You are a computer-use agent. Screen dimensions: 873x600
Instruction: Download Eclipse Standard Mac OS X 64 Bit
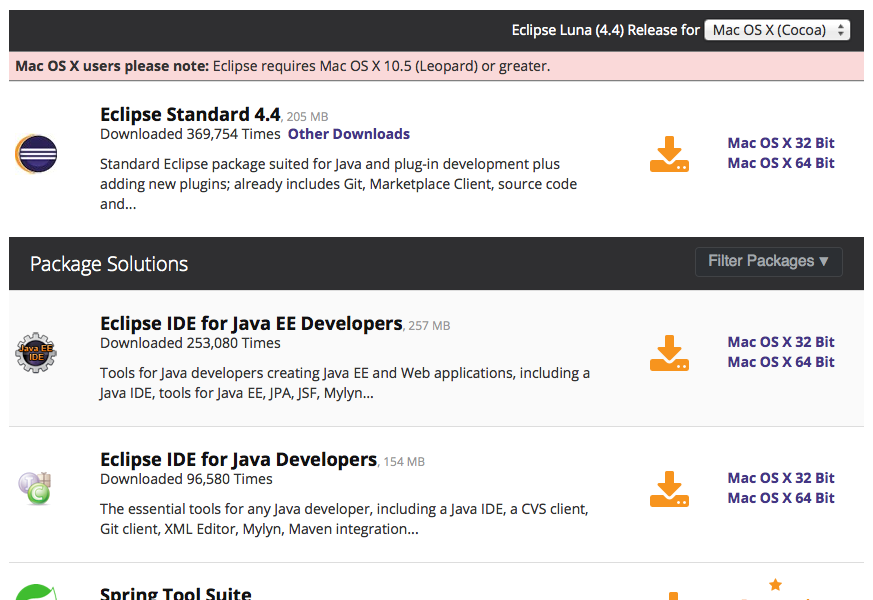pos(781,163)
